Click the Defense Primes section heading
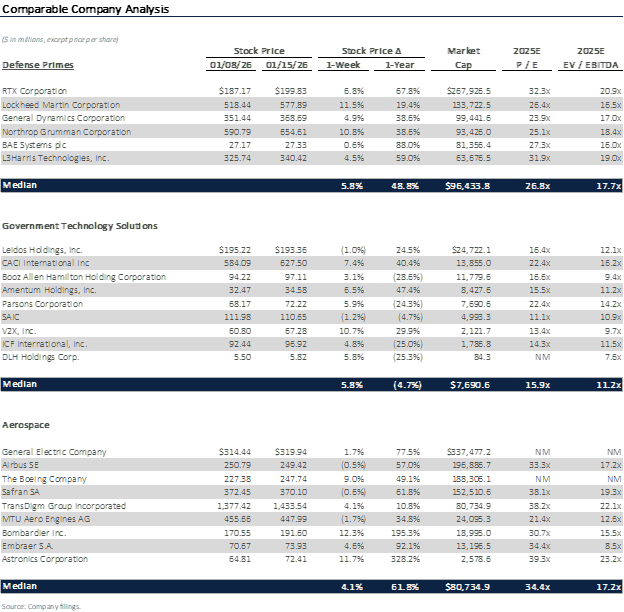This screenshot has width=624, height=612. [x=37, y=65]
